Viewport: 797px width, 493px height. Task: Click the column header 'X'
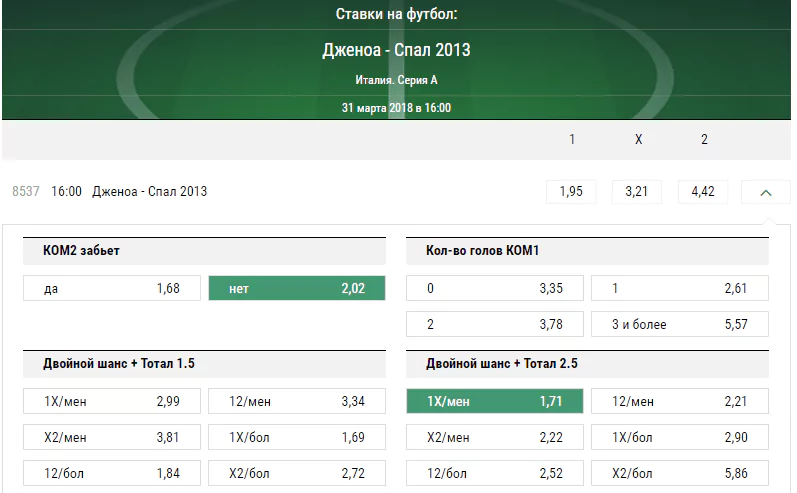(x=638, y=139)
